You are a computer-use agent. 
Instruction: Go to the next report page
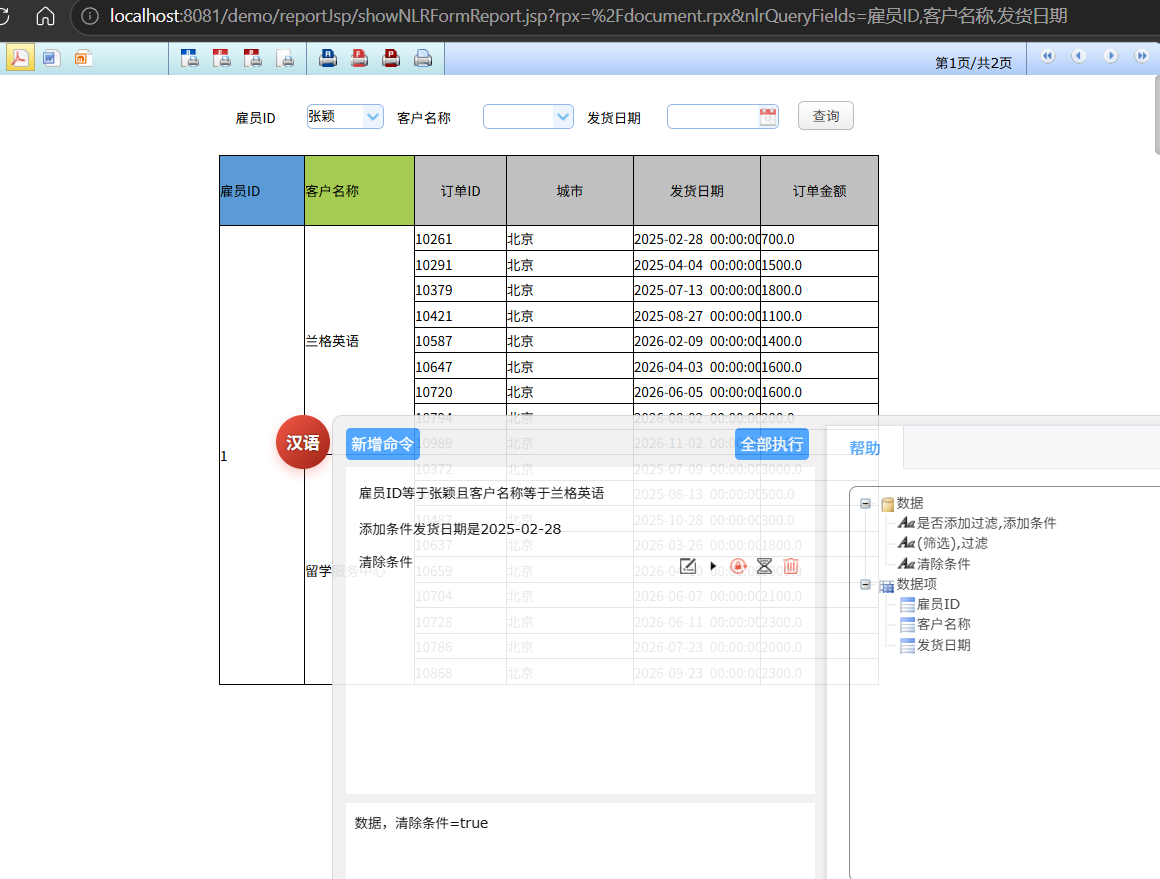coord(1110,57)
